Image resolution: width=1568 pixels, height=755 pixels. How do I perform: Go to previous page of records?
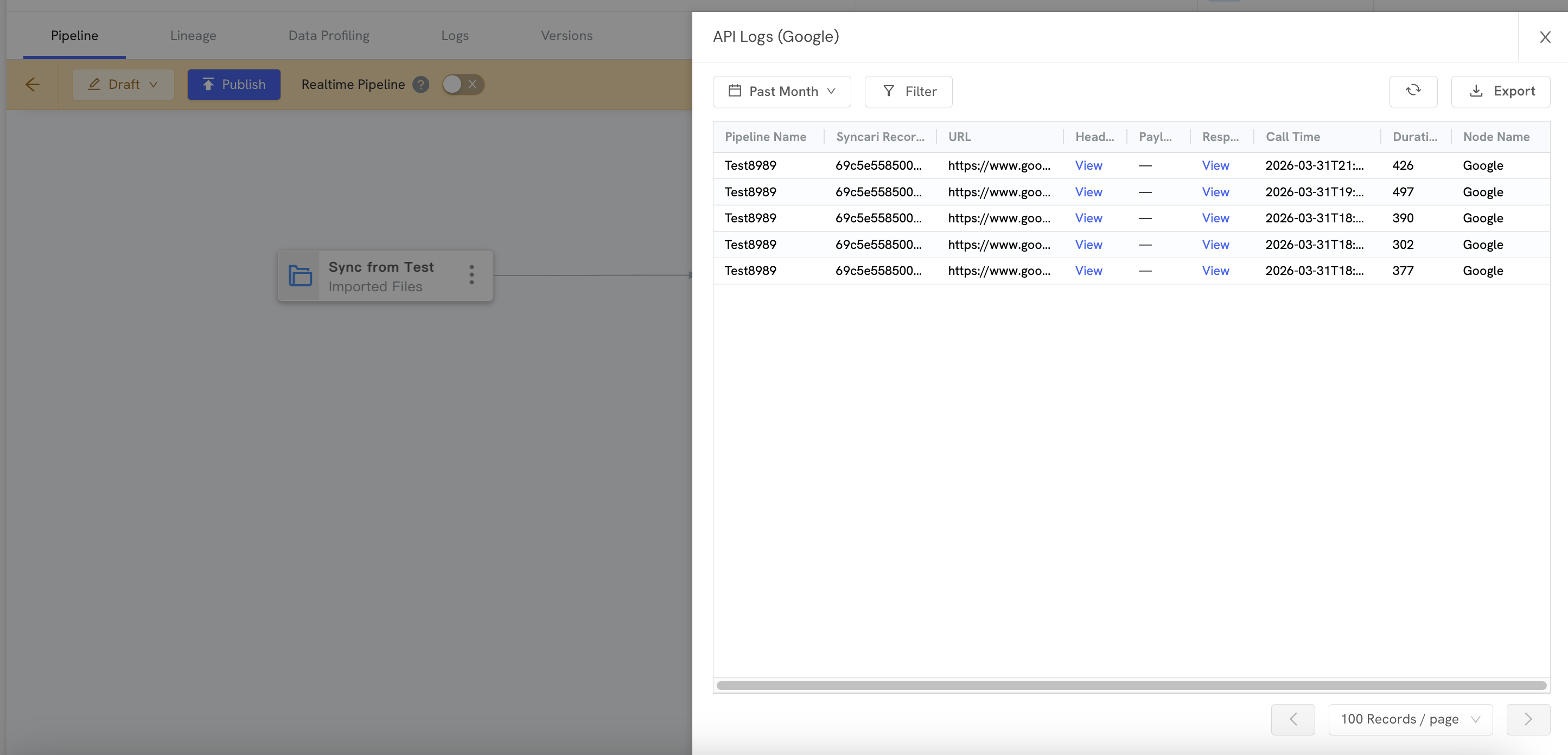1293,719
